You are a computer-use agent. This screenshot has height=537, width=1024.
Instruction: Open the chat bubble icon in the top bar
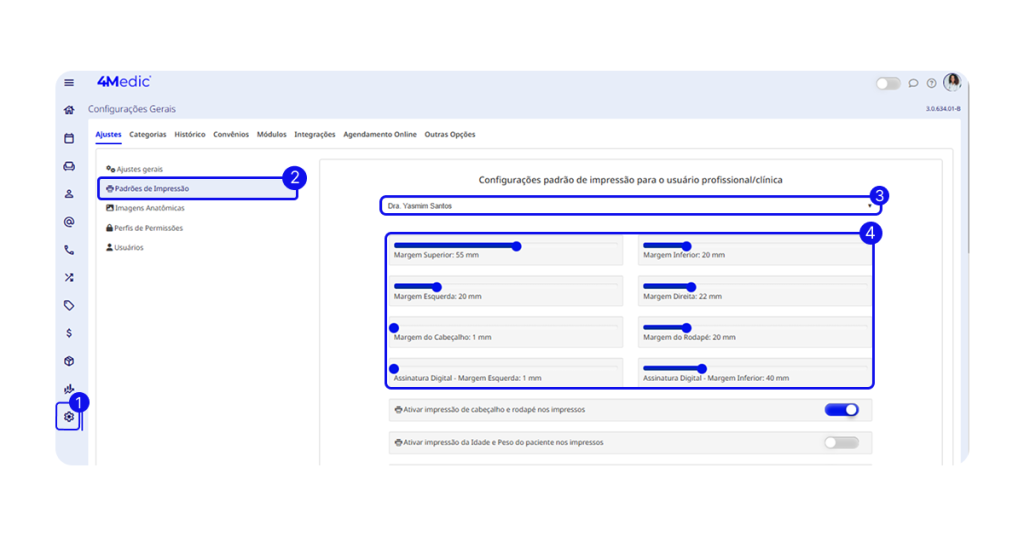pos(913,83)
